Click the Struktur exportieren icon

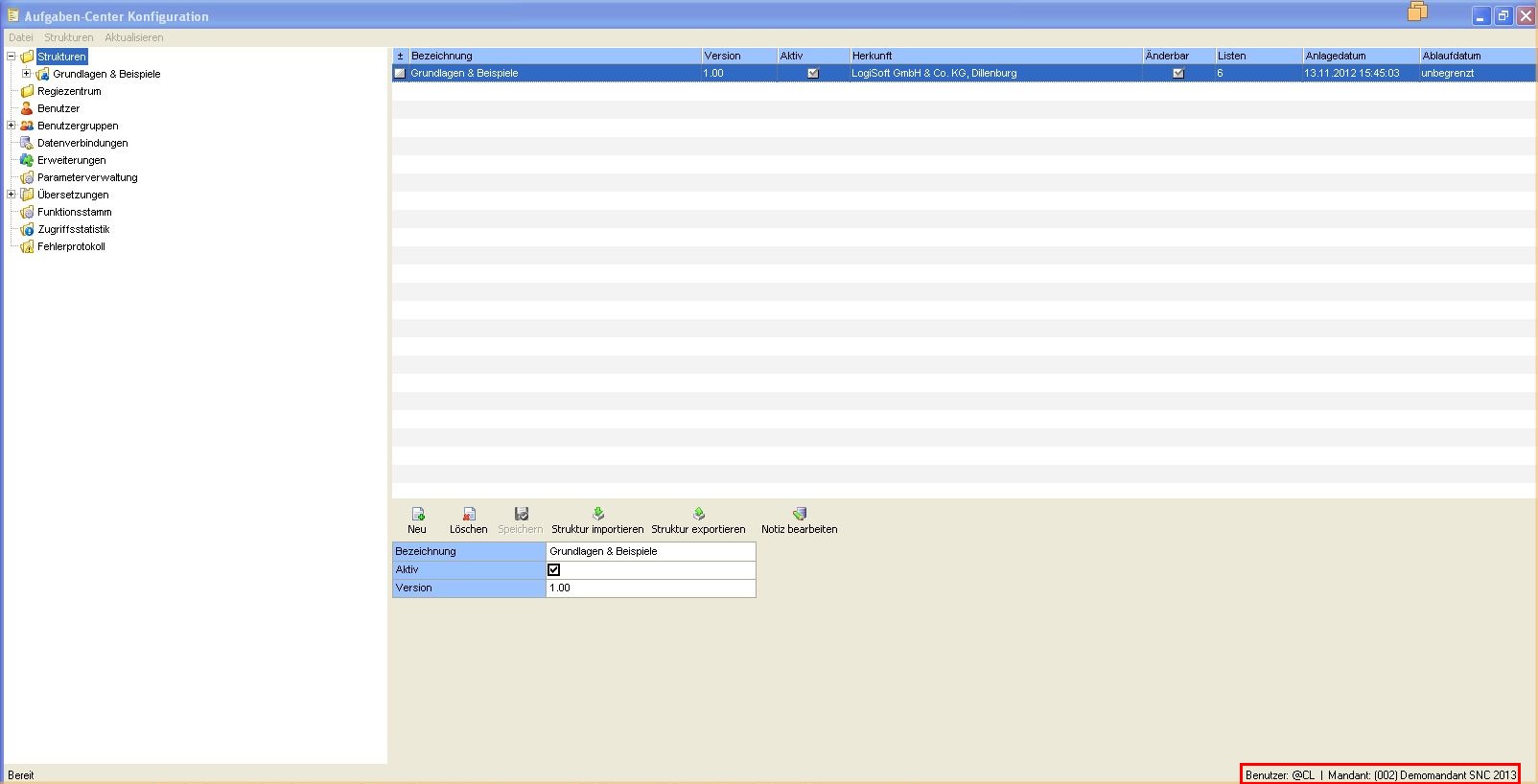coord(699,515)
